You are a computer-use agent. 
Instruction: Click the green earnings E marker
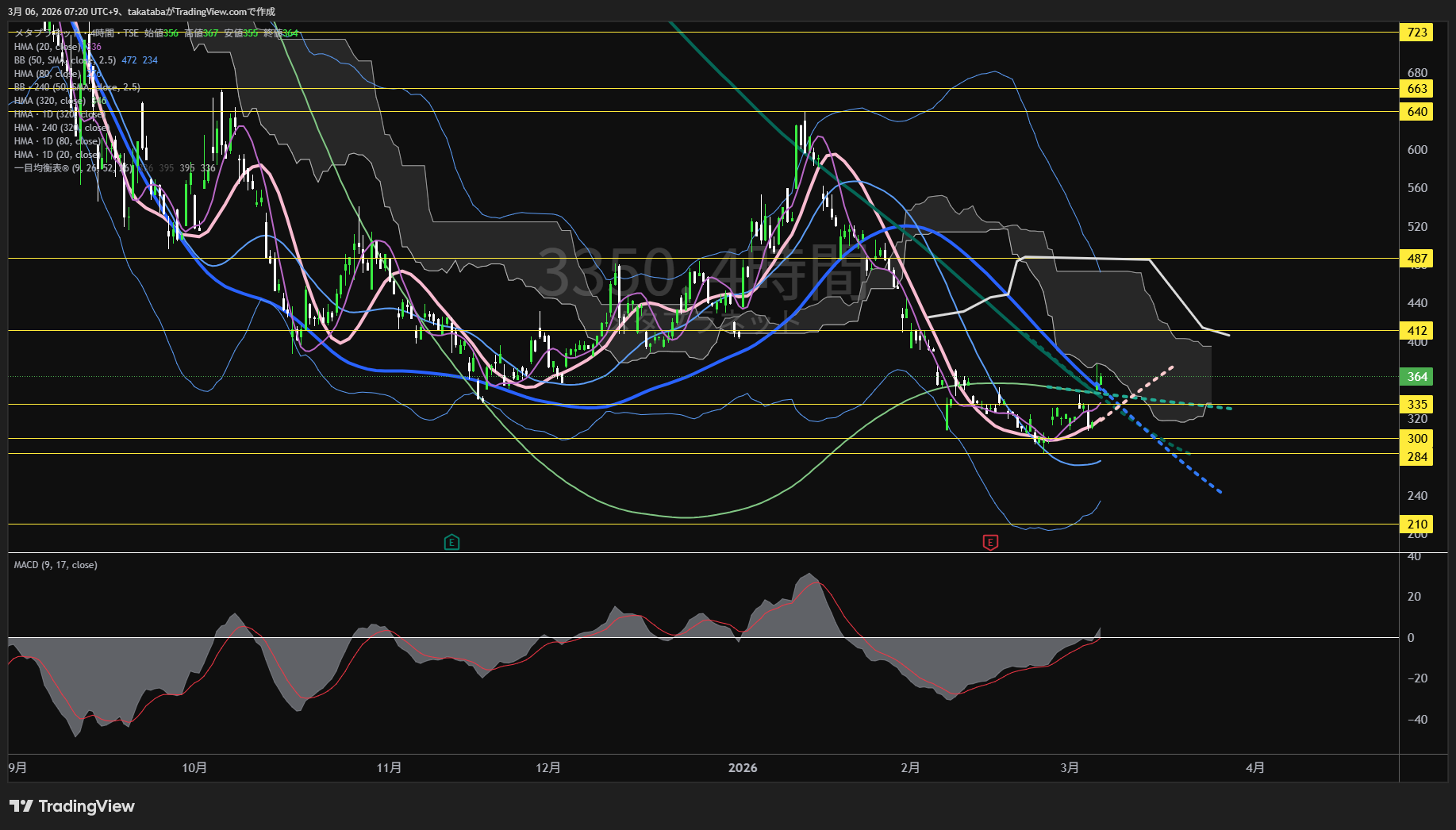(x=451, y=543)
